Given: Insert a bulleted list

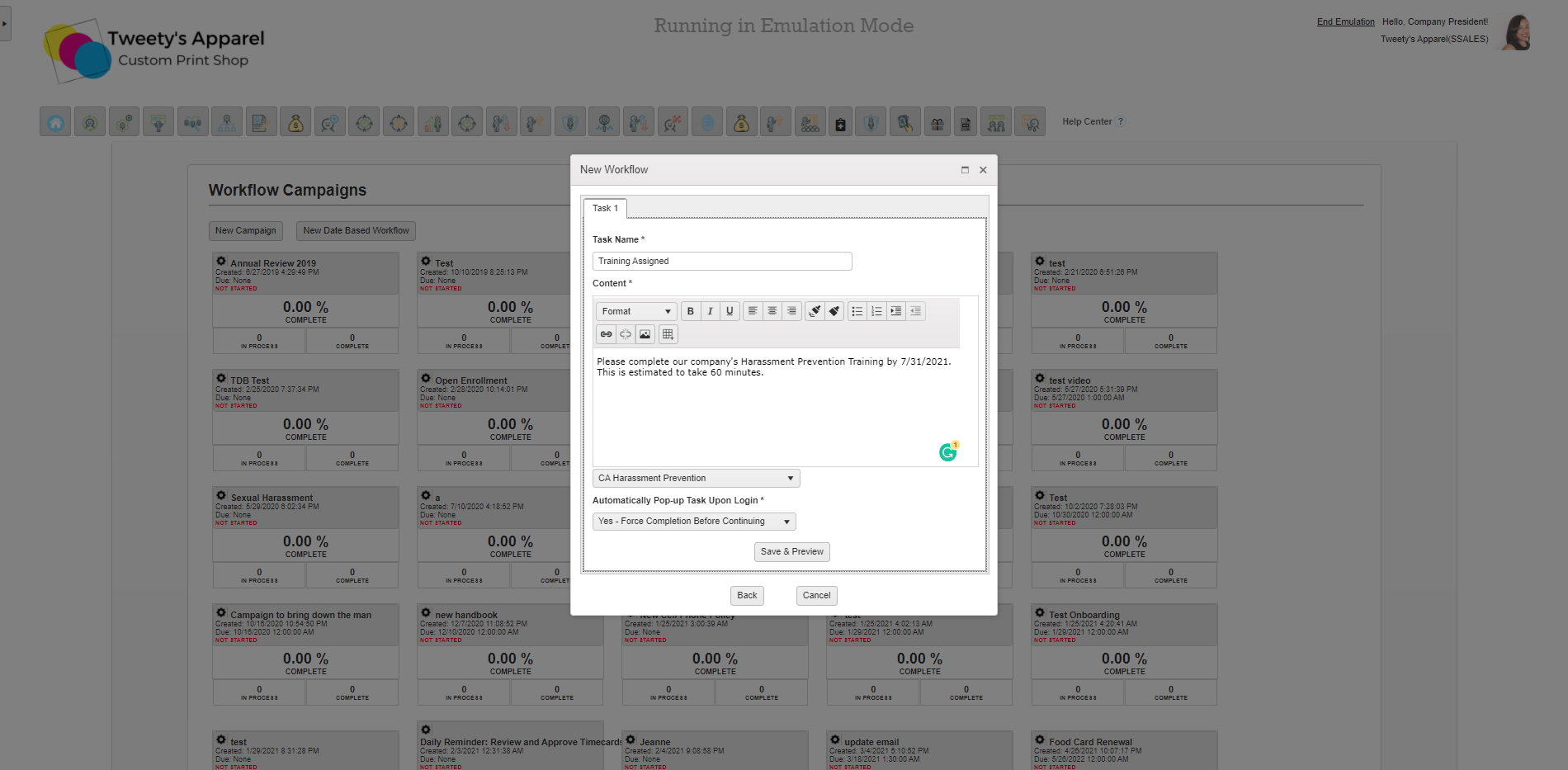Looking at the screenshot, I should (x=857, y=311).
